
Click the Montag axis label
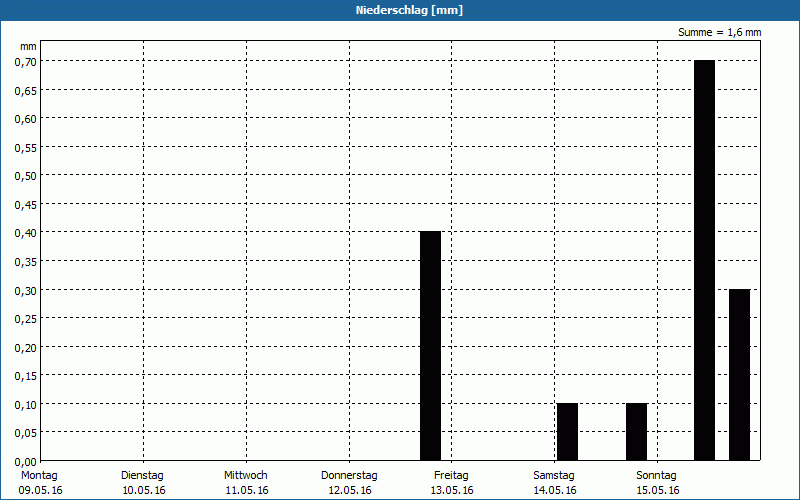coord(39,475)
